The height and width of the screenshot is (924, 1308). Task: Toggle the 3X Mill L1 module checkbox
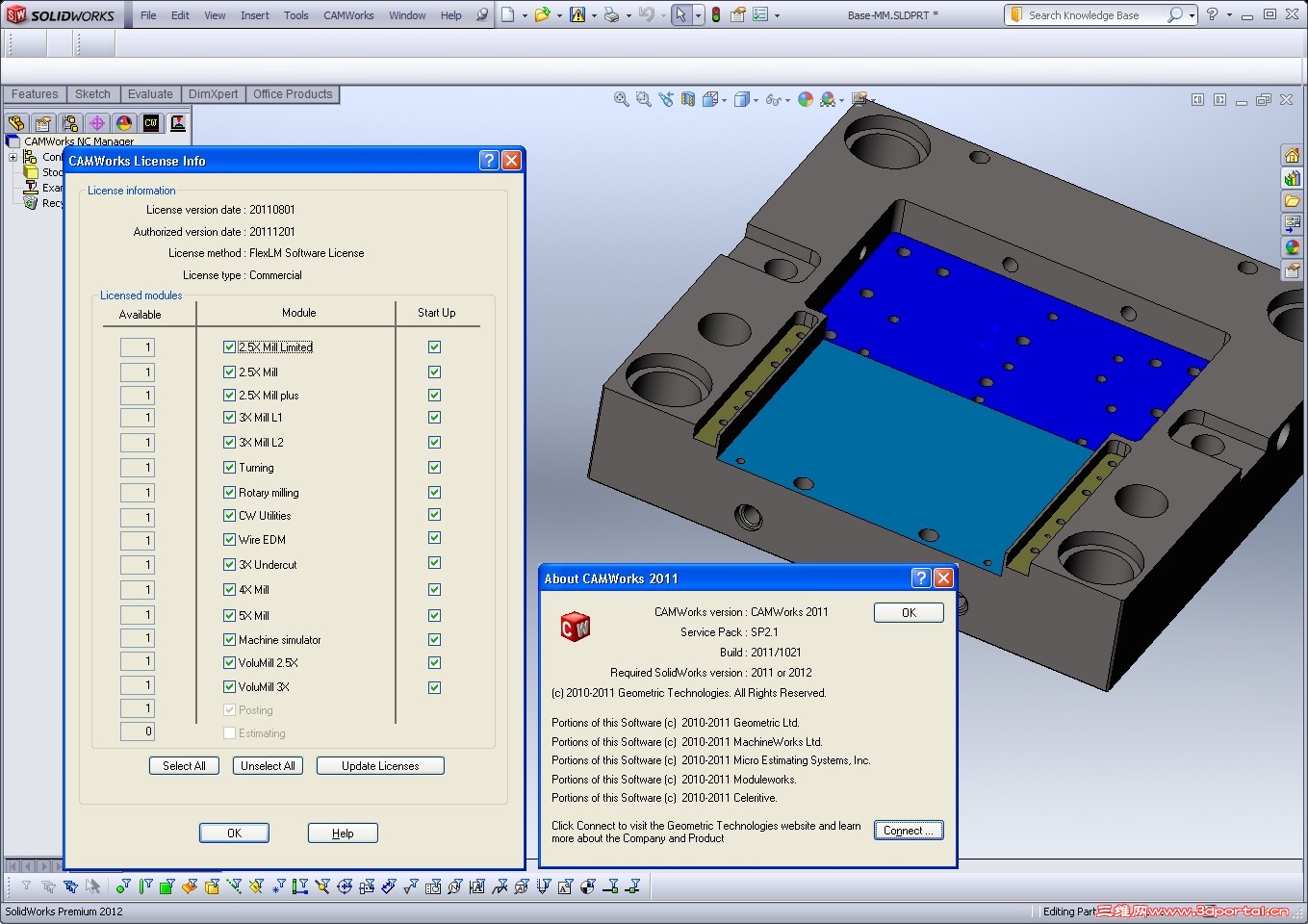click(x=229, y=417)
